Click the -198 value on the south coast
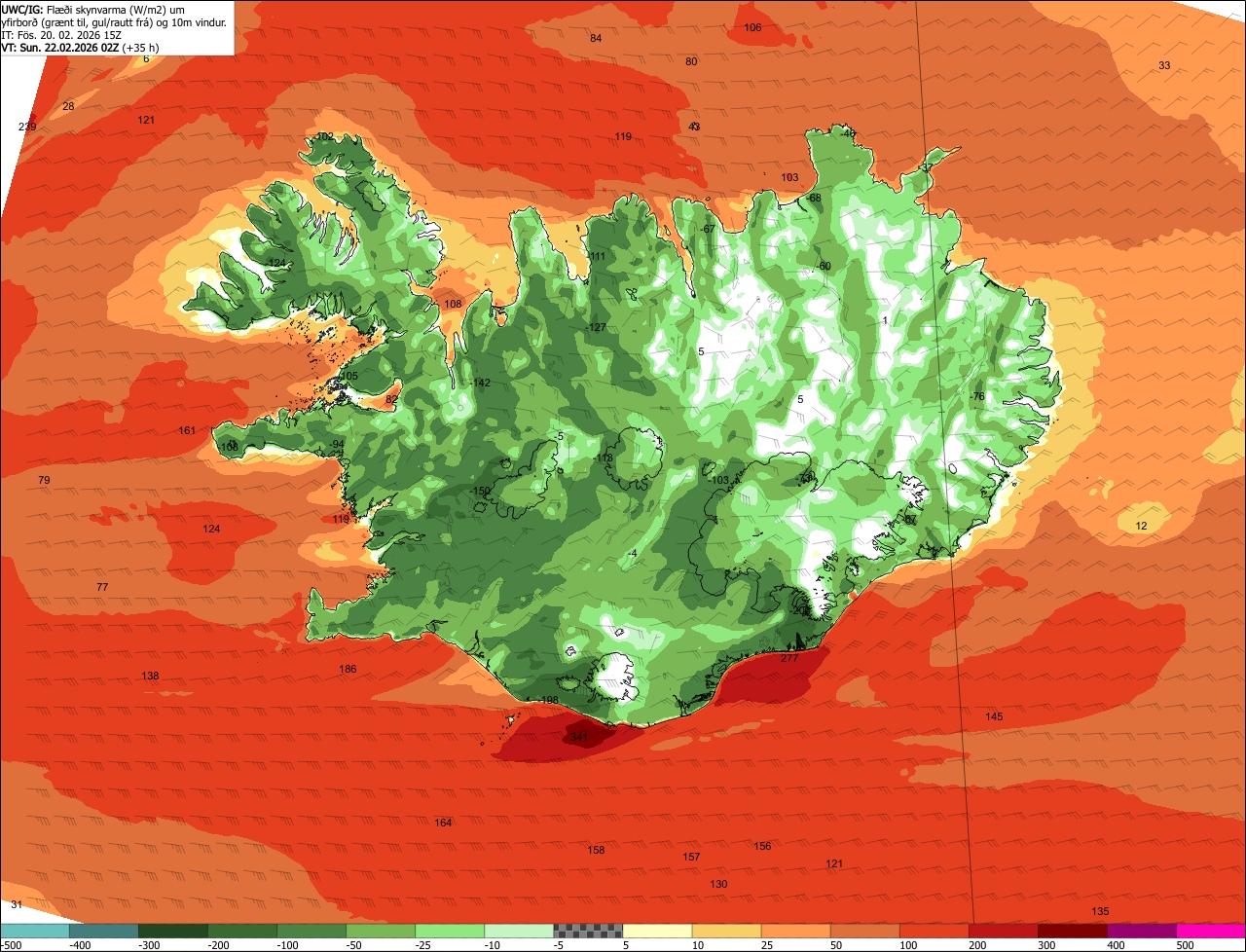Viewport: 1246px width, 952px height. [548, 701]
